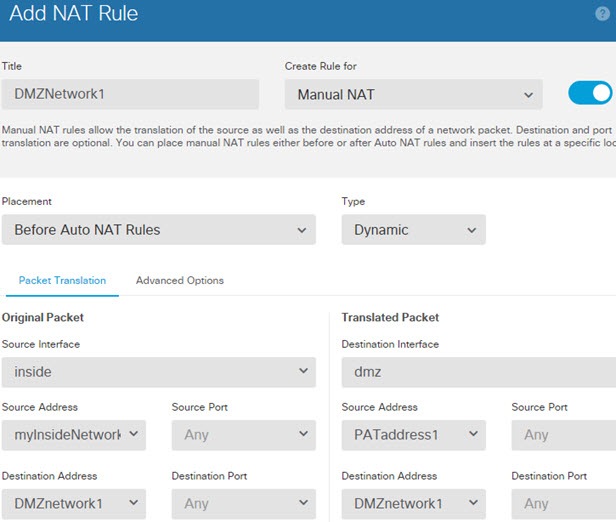This screenshot has height=522, width=616.
Task: Open Translated Packet Source Address PATaddress1 dropdown
Action: (414, 435)
